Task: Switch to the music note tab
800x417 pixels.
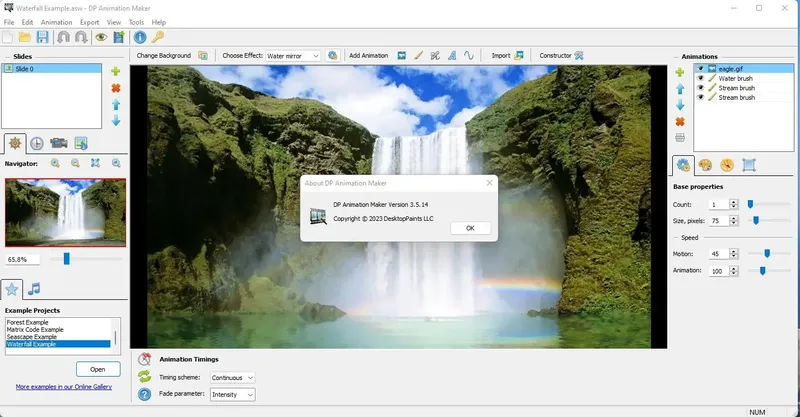Action: click(34, 289)
